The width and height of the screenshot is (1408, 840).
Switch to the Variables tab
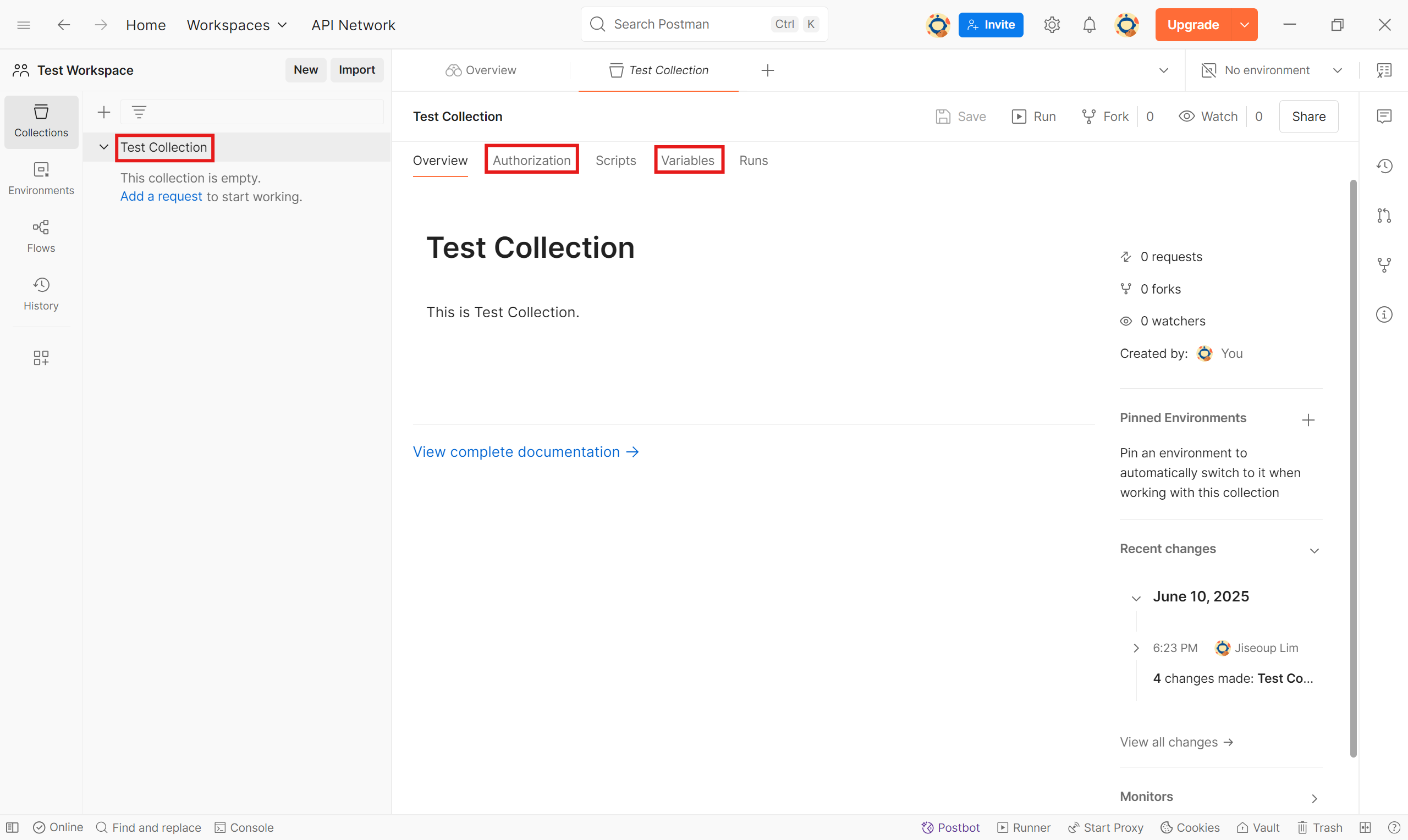click(x=687, y=160)
